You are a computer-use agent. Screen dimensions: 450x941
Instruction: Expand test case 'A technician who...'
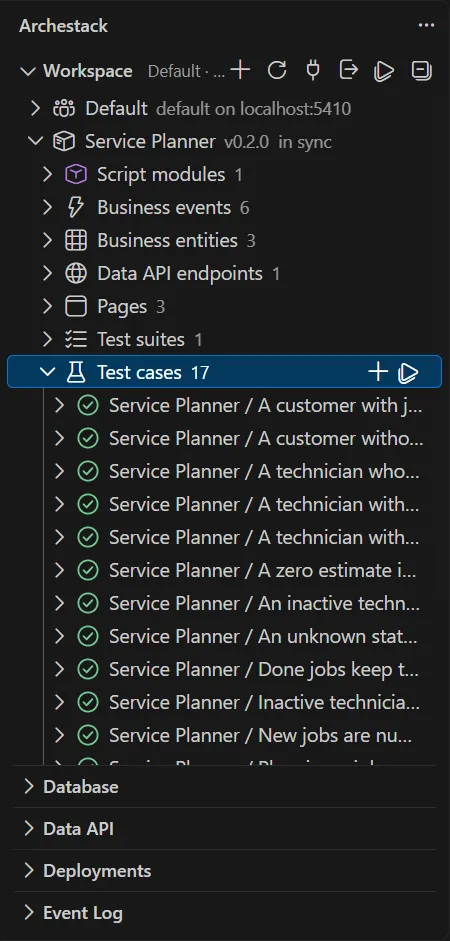tap(59, 472)
